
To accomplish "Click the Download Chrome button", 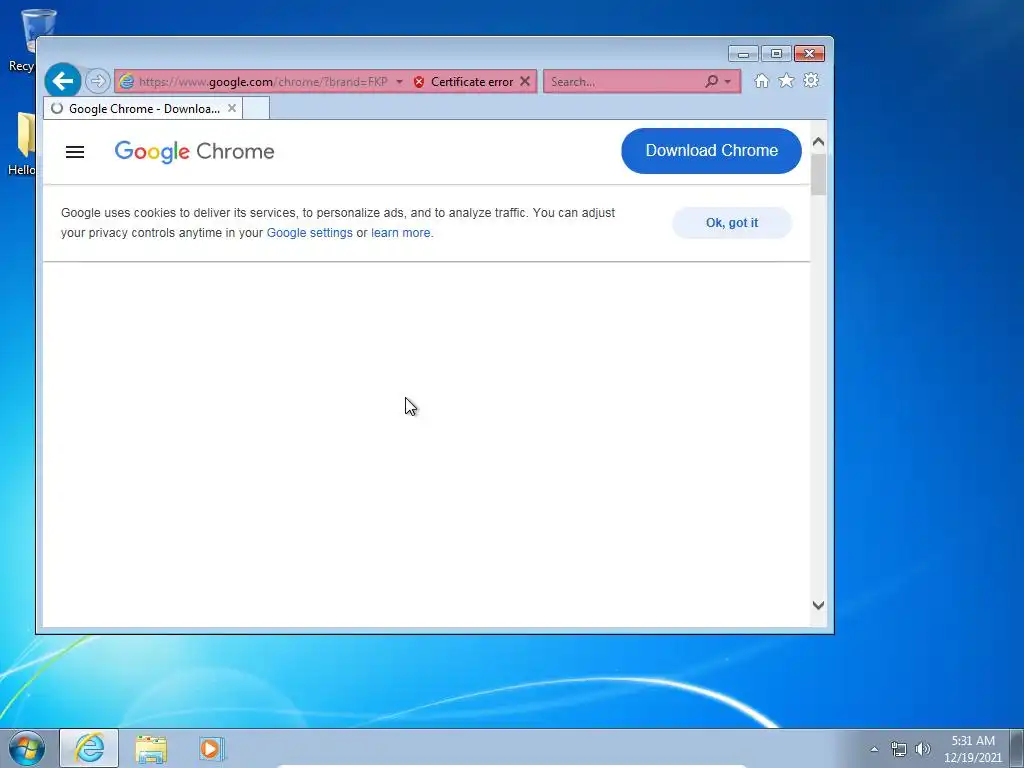I will click(711, 151).
